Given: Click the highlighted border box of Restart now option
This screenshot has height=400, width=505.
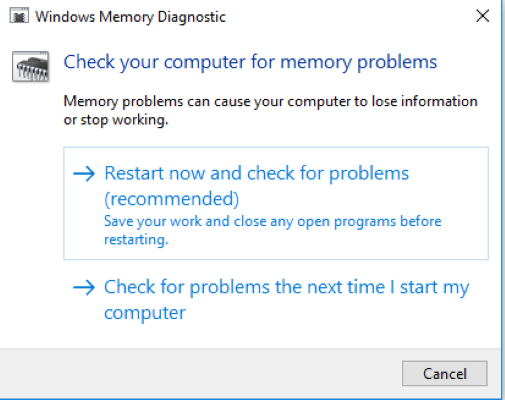Looking at the screenshot, I should [276, 203].
